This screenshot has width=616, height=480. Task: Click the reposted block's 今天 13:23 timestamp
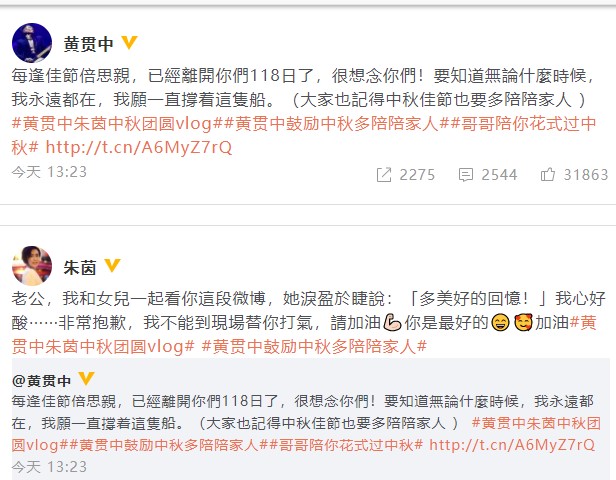pyautogui.click(x=49, y=467)
